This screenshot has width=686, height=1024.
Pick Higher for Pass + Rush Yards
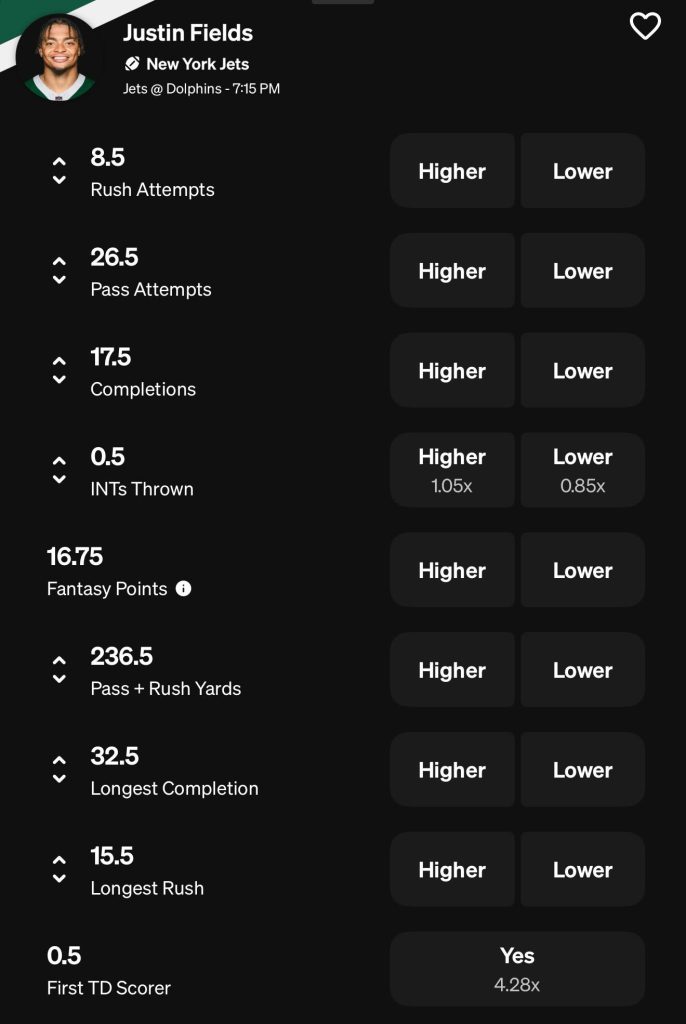(452, 670)
